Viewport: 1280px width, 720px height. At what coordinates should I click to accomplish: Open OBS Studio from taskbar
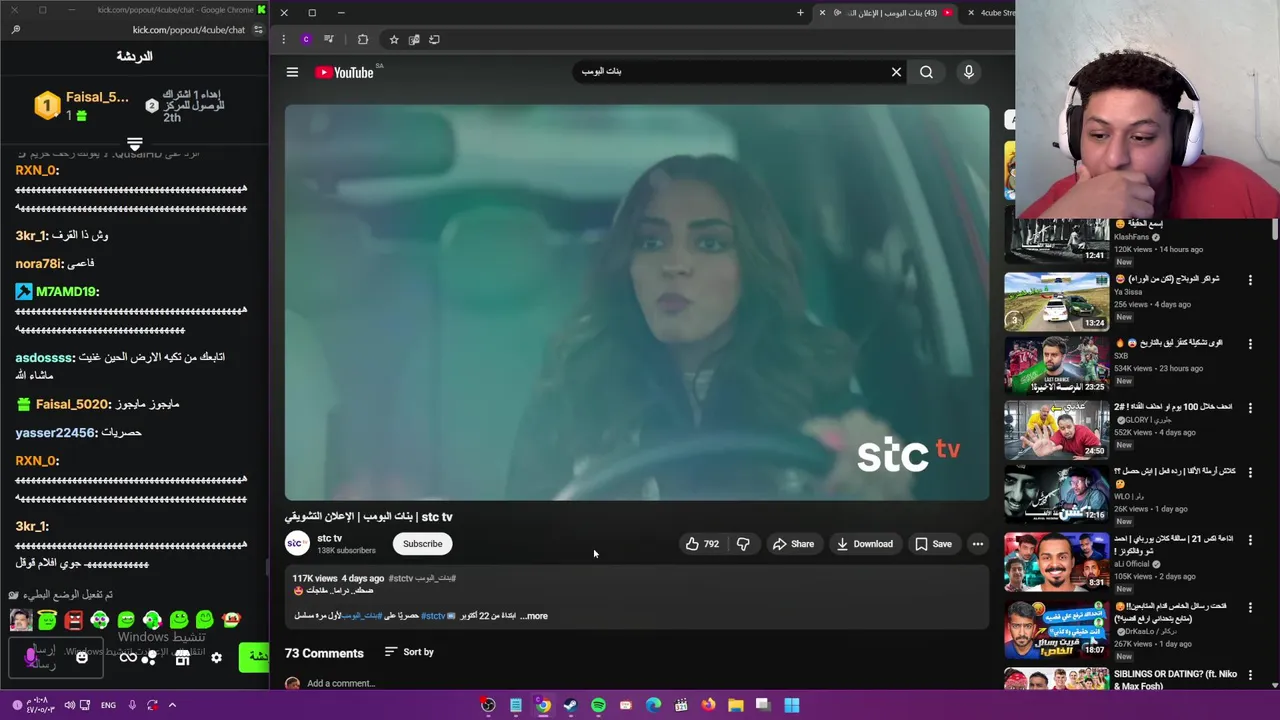488,705
